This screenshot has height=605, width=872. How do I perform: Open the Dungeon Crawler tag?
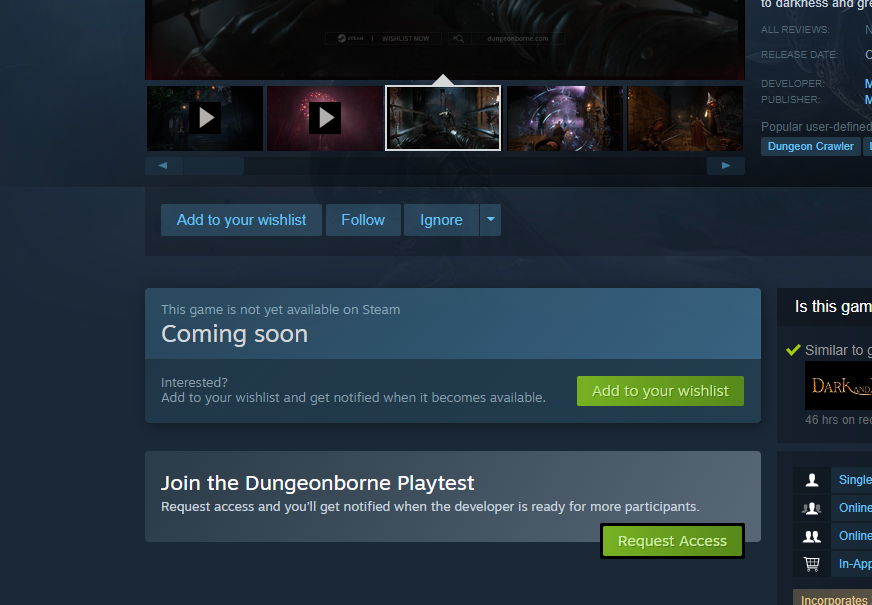tap(810, 146)
